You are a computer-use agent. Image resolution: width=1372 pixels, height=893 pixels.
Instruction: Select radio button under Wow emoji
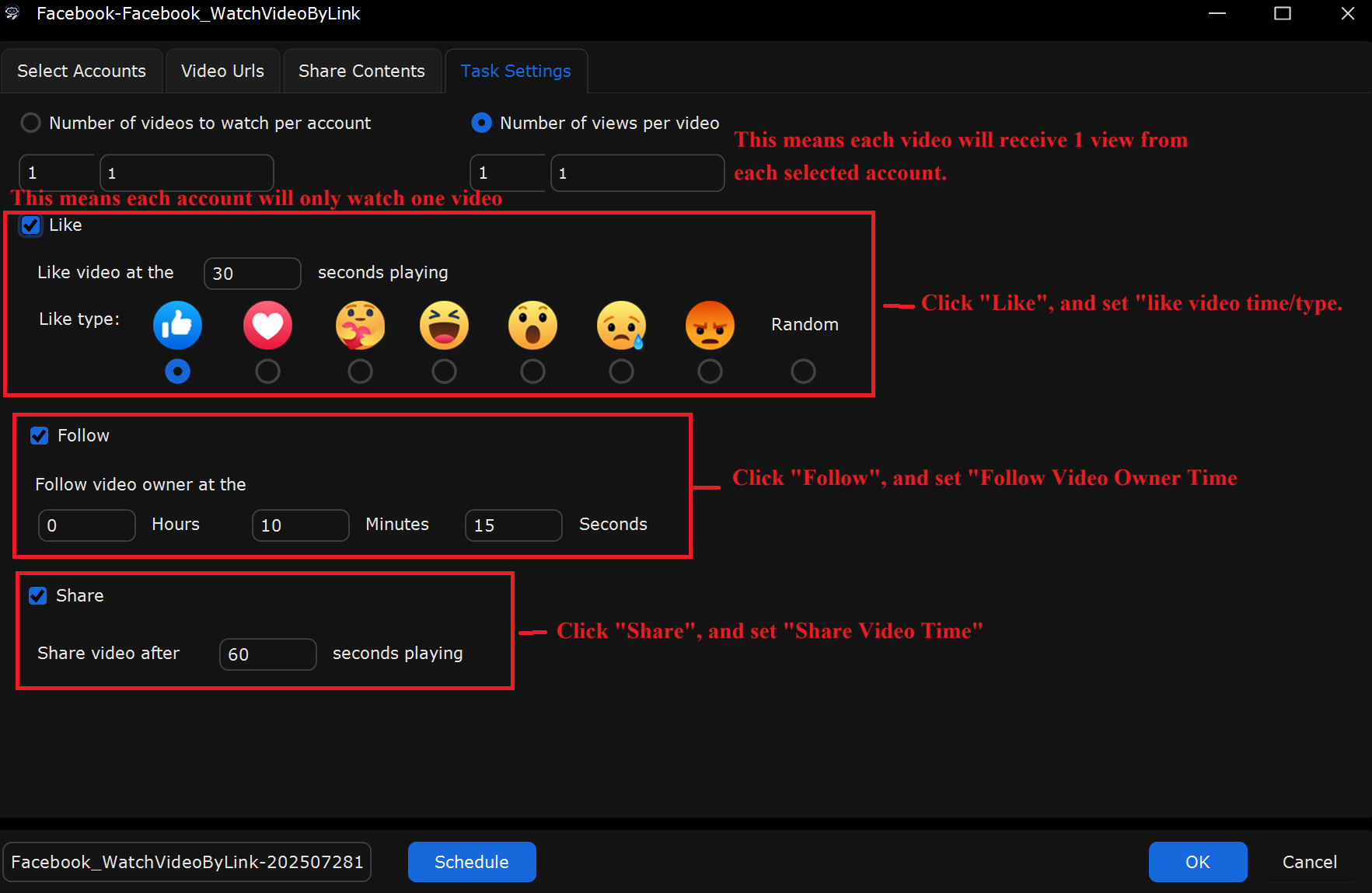(x=532, y=372)
